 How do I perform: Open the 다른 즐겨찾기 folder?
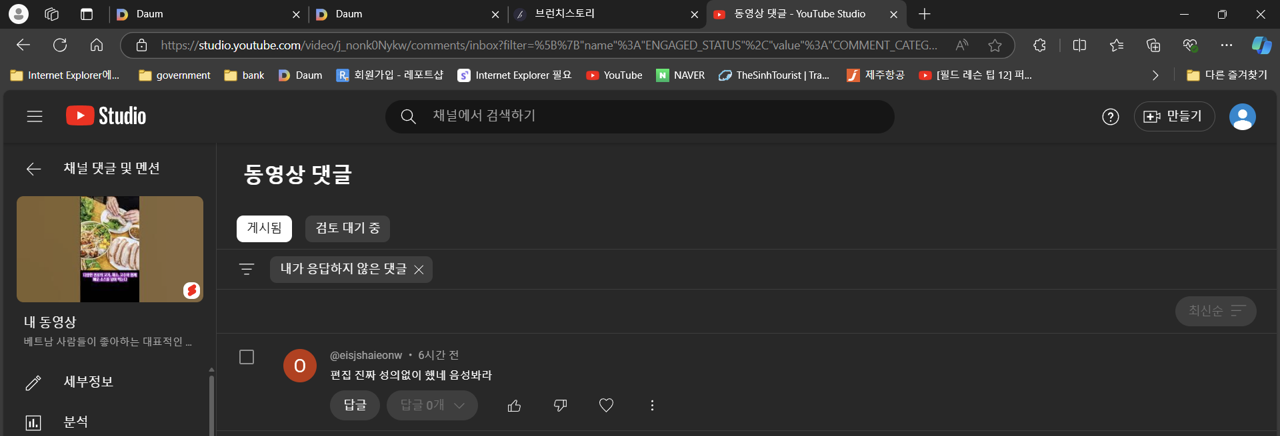click(x=1227, y=75)
